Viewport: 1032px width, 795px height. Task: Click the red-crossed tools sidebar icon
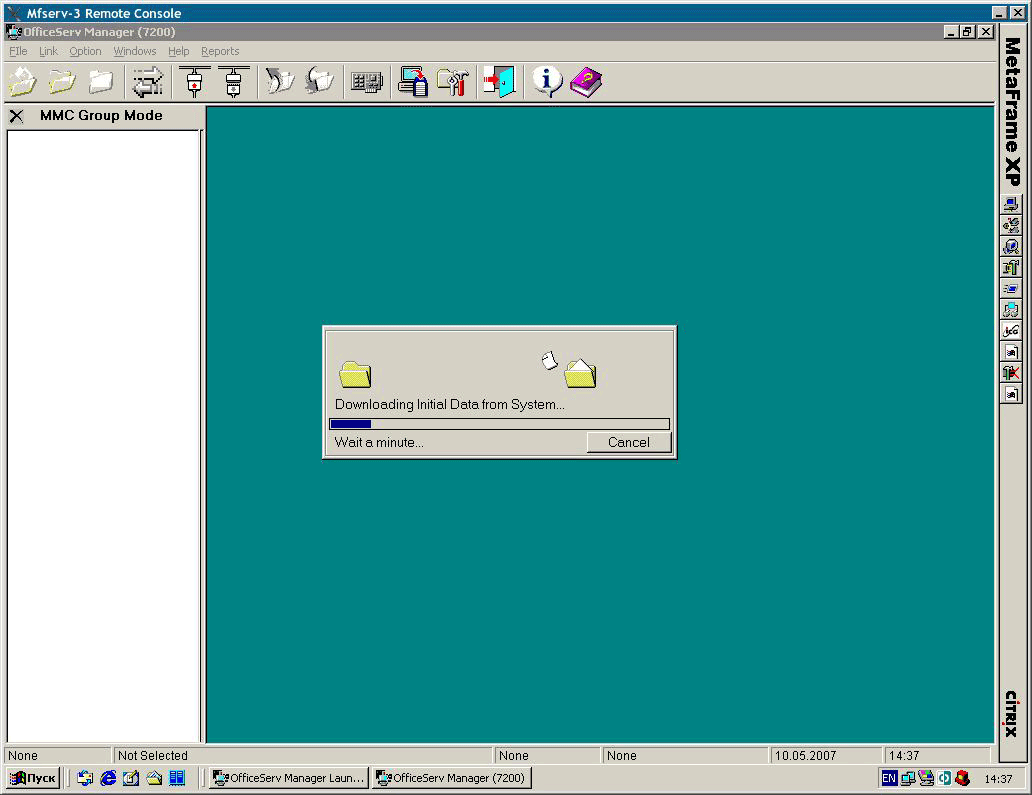[x=1012, y=372]
